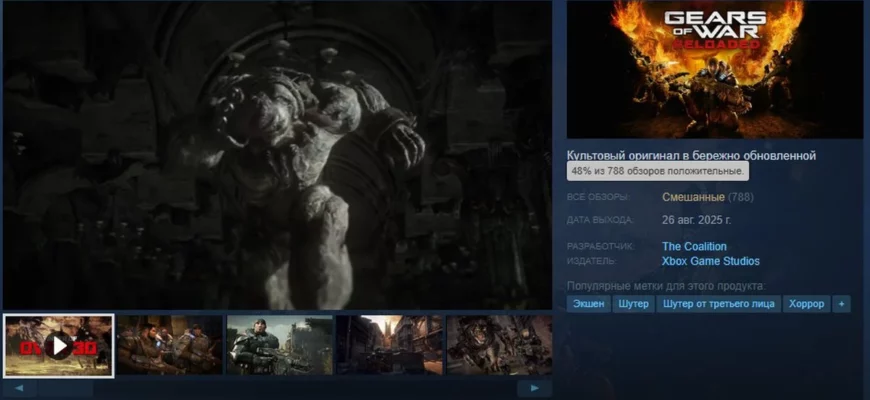Select the armored soldier with rifle screenshot

280,345
